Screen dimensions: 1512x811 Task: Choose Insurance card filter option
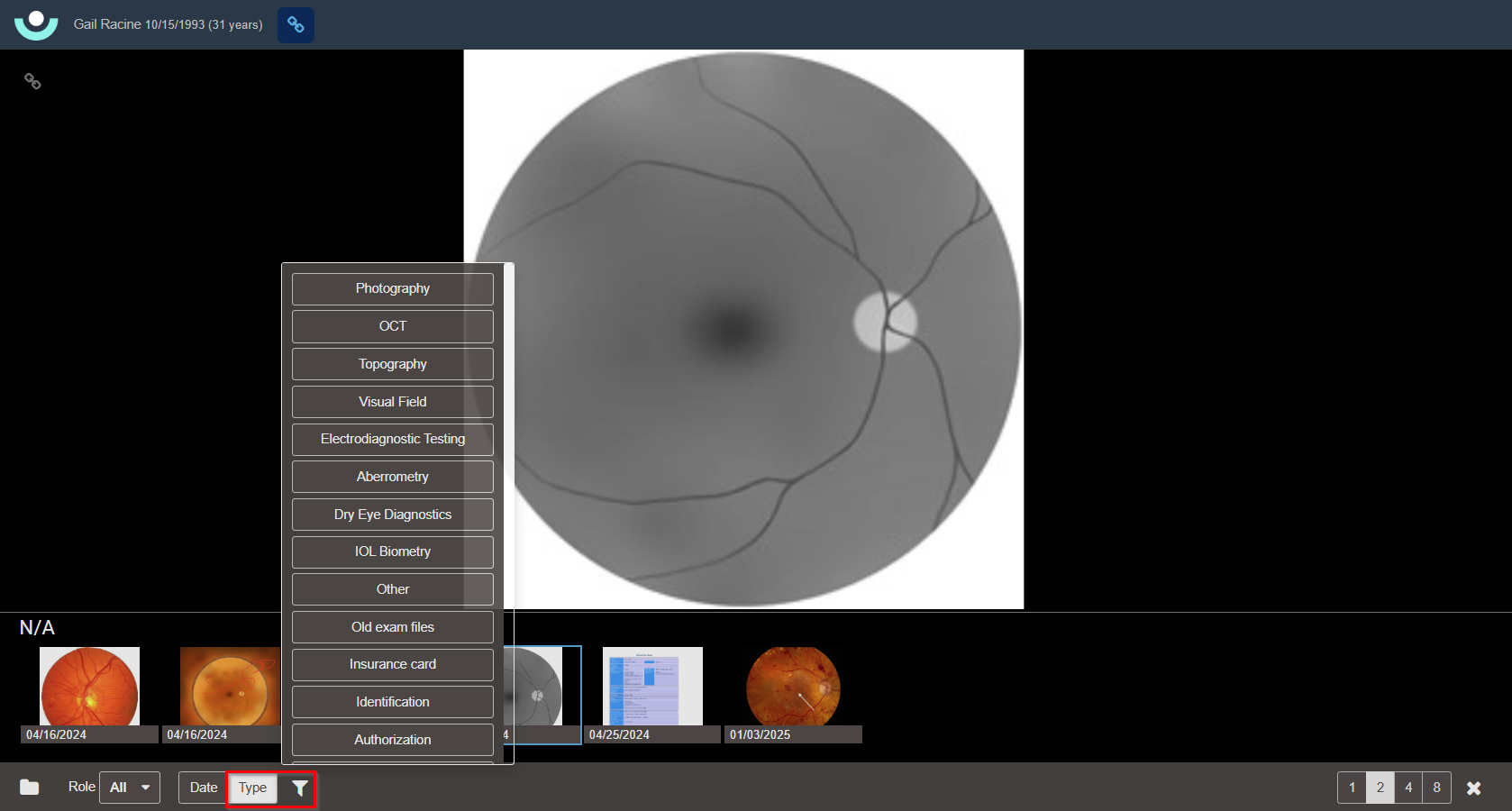click(x=392, y=664)
